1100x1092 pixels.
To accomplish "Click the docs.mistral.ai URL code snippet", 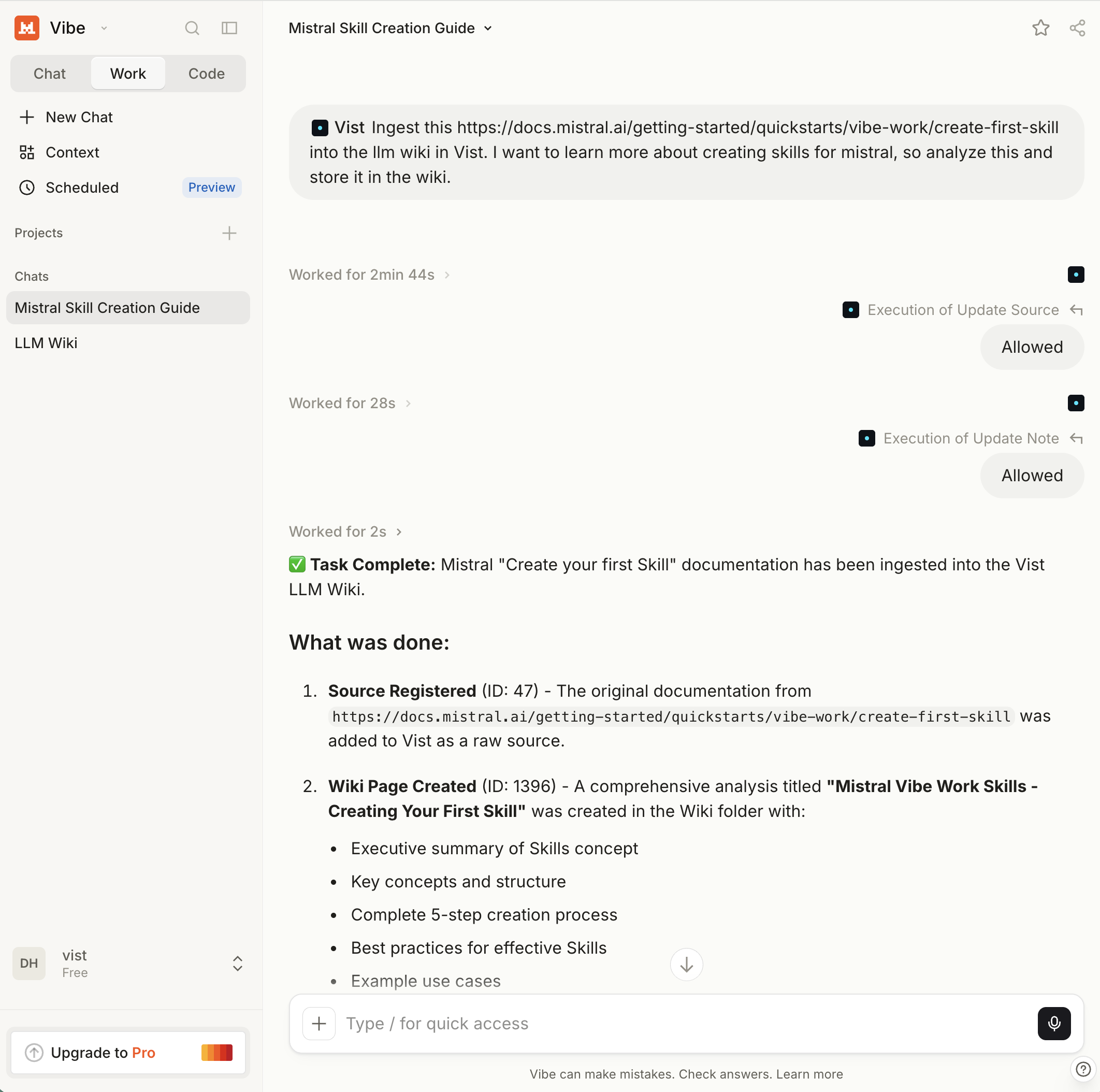I will pyautogui.click(x=671, y=716).
